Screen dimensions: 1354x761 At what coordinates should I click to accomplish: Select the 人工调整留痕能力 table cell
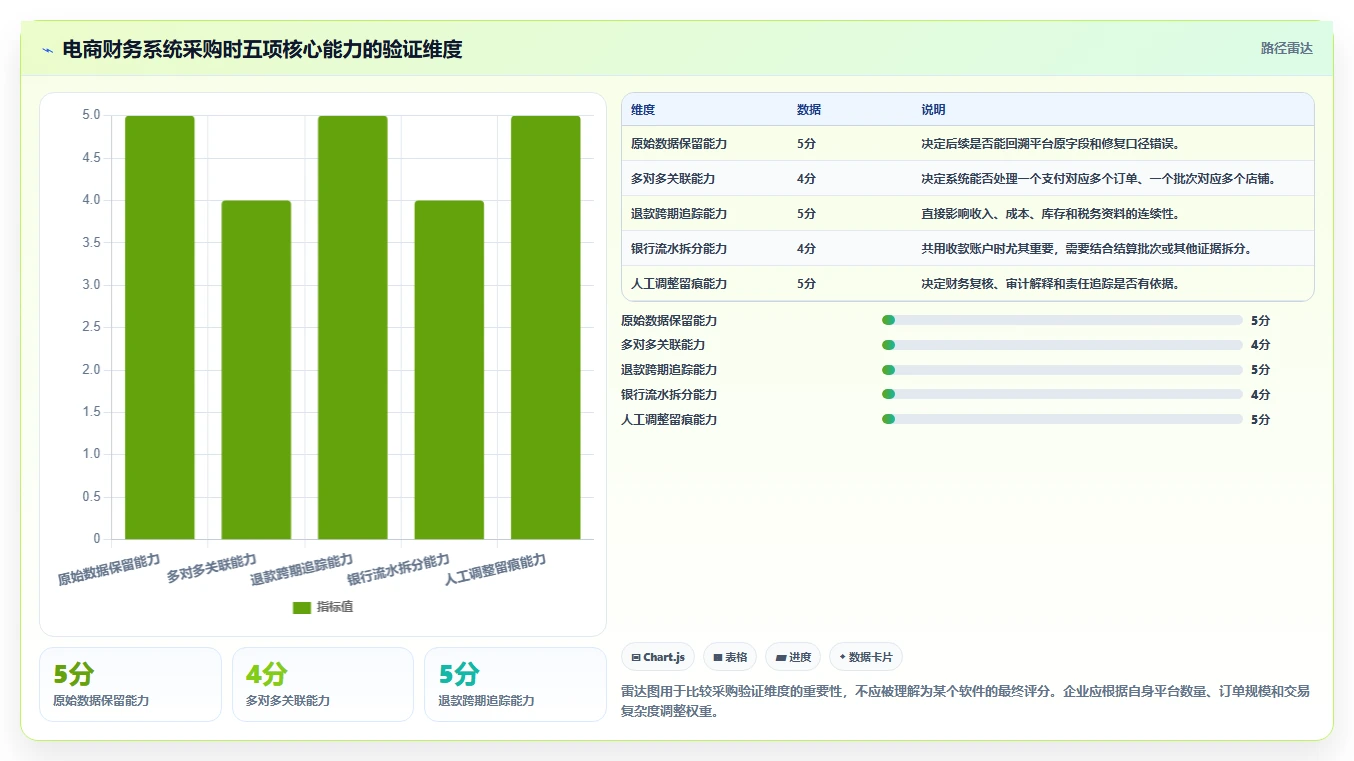click(x=679, y=284)
